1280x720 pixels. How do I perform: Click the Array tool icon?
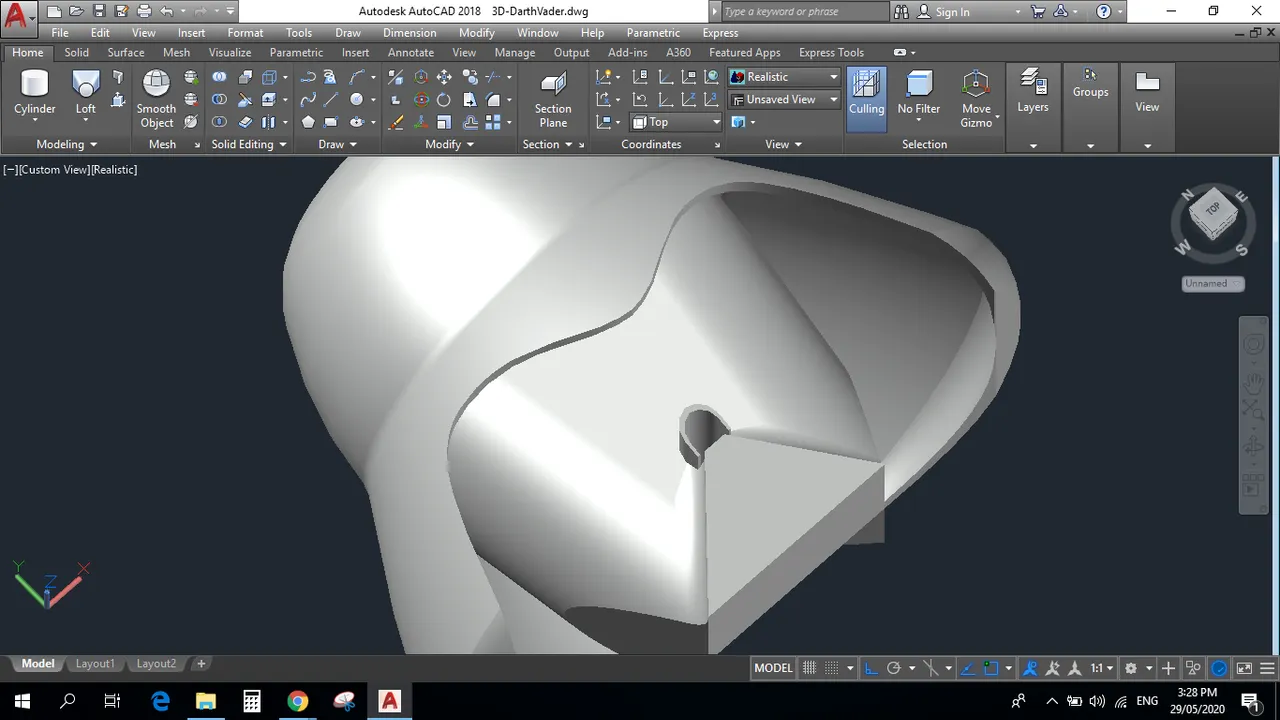point(493,122)
